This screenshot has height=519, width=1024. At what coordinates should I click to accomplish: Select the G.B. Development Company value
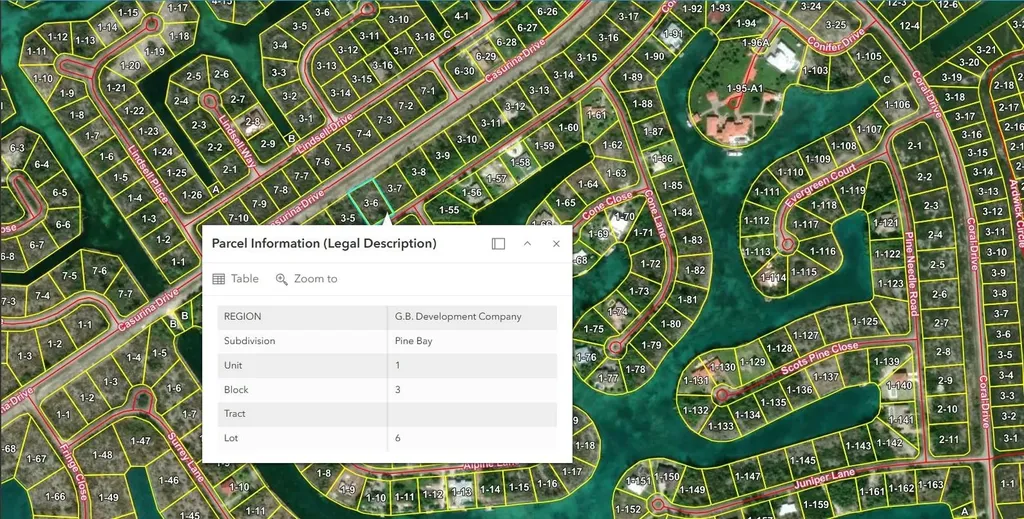[458, 317]
